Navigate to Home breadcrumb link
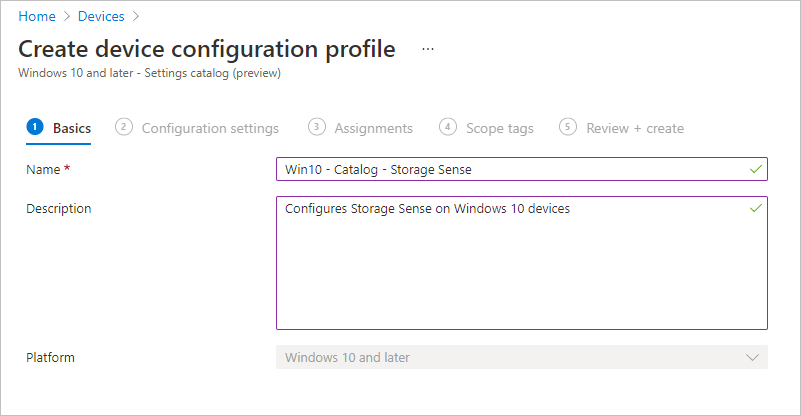 [x=36, y=16]
